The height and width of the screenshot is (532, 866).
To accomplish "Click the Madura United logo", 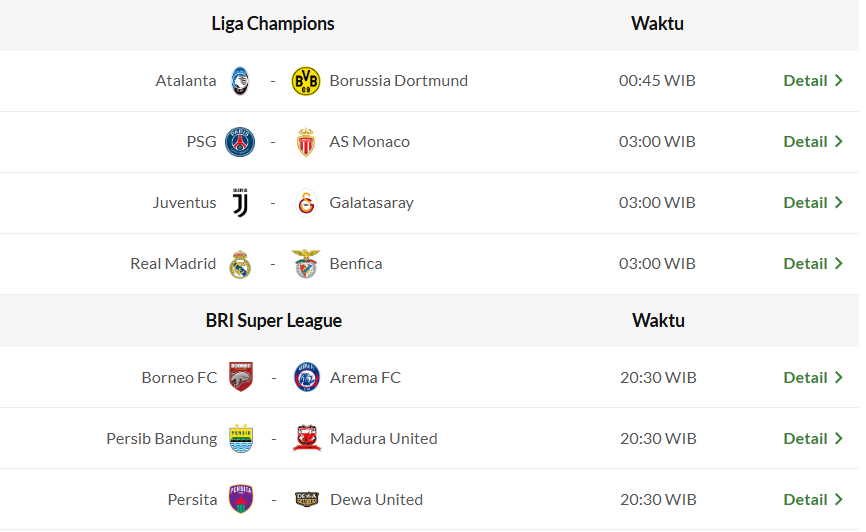I will pyautogui.click(x=306, y=439).
